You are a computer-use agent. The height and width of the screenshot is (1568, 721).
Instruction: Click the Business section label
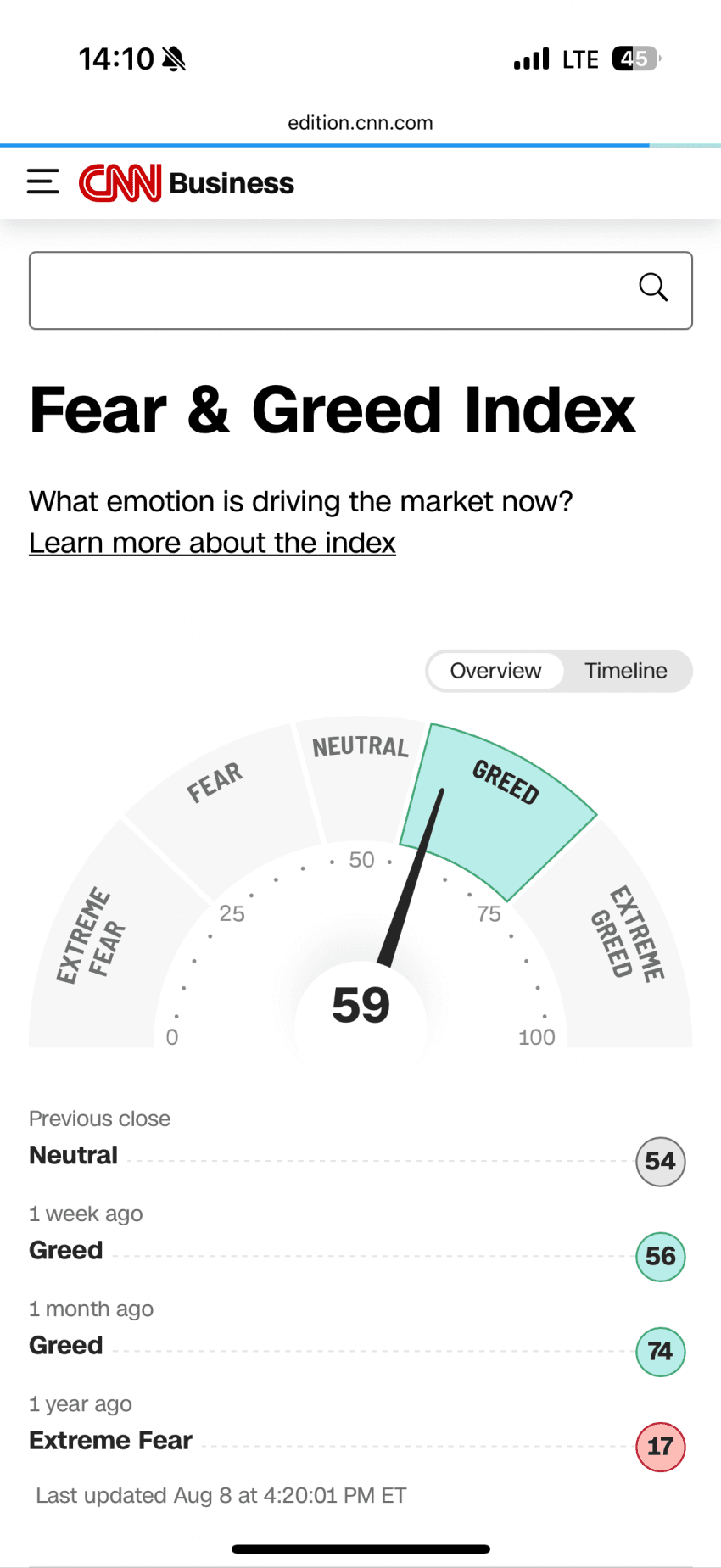(232, 183)
